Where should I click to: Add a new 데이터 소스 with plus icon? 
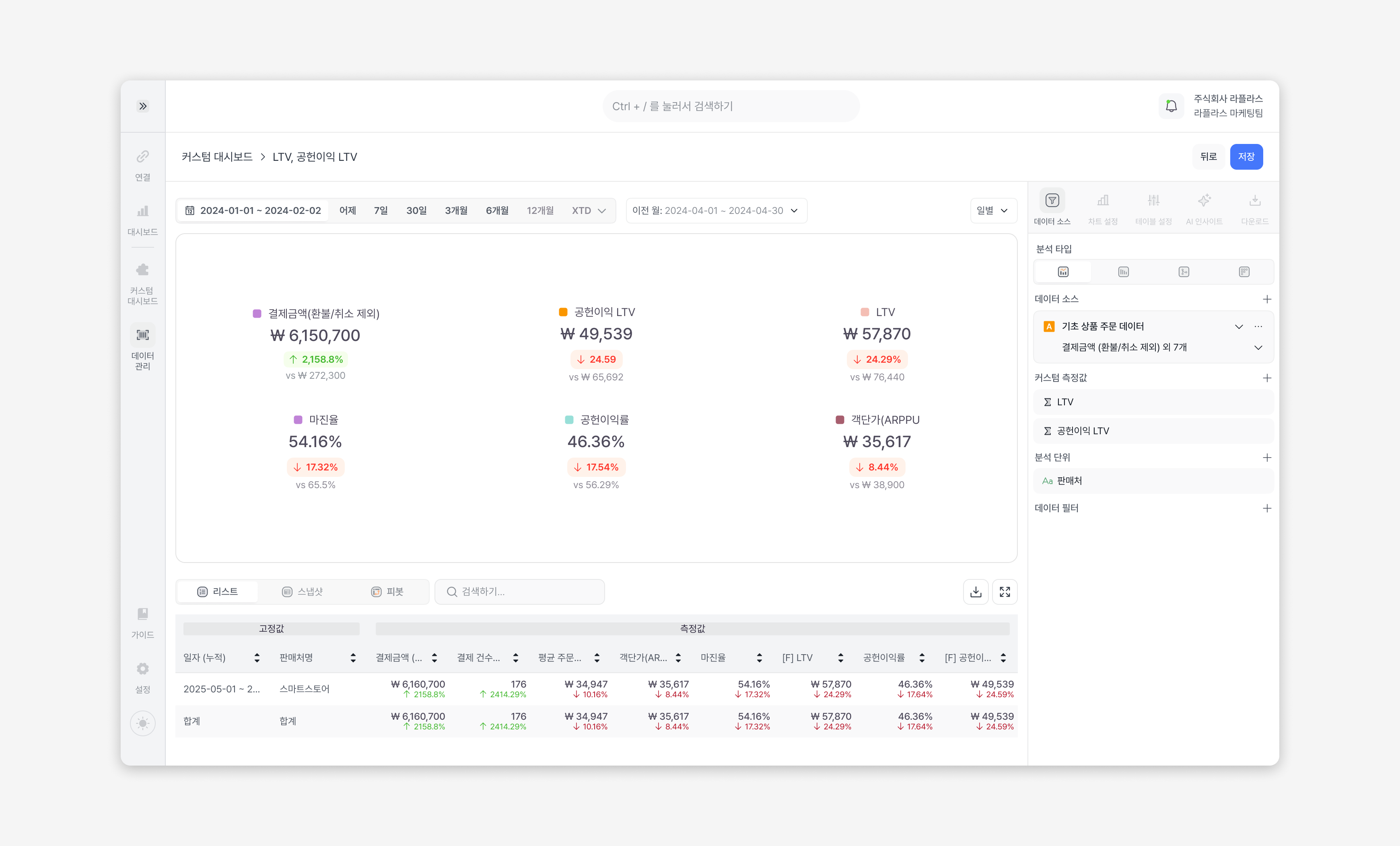pos(1266,299)
